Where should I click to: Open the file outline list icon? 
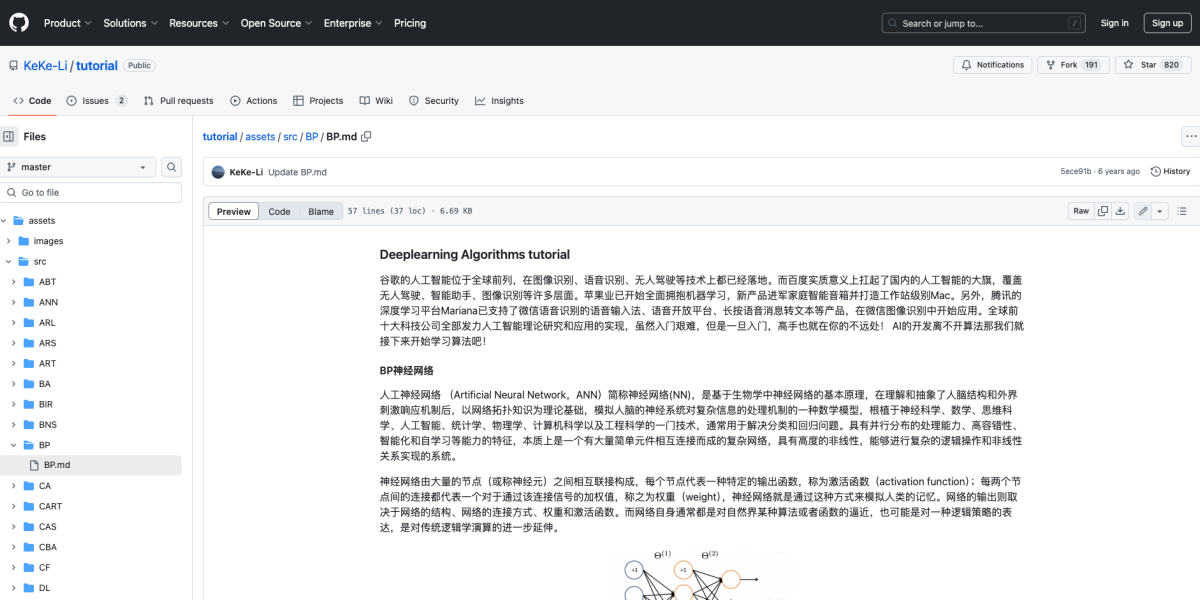click(x=1182, y=211)
